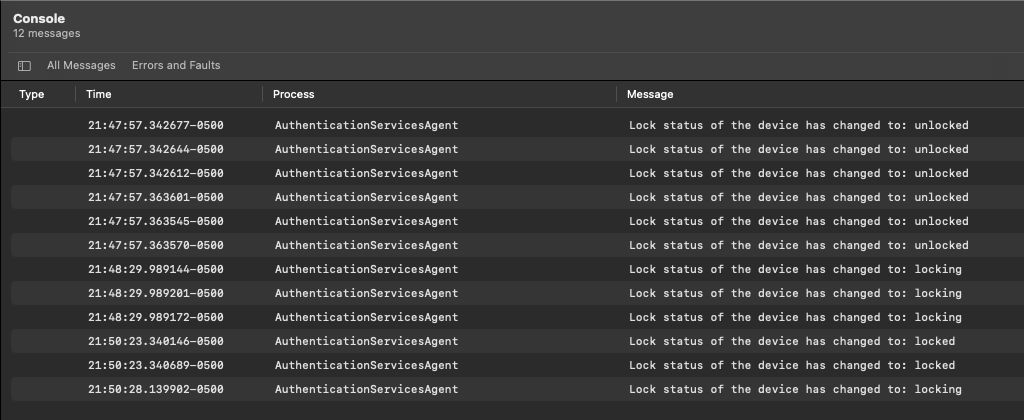Sort by the Type column header
The image size is (1024, 420).
(32, 94)
